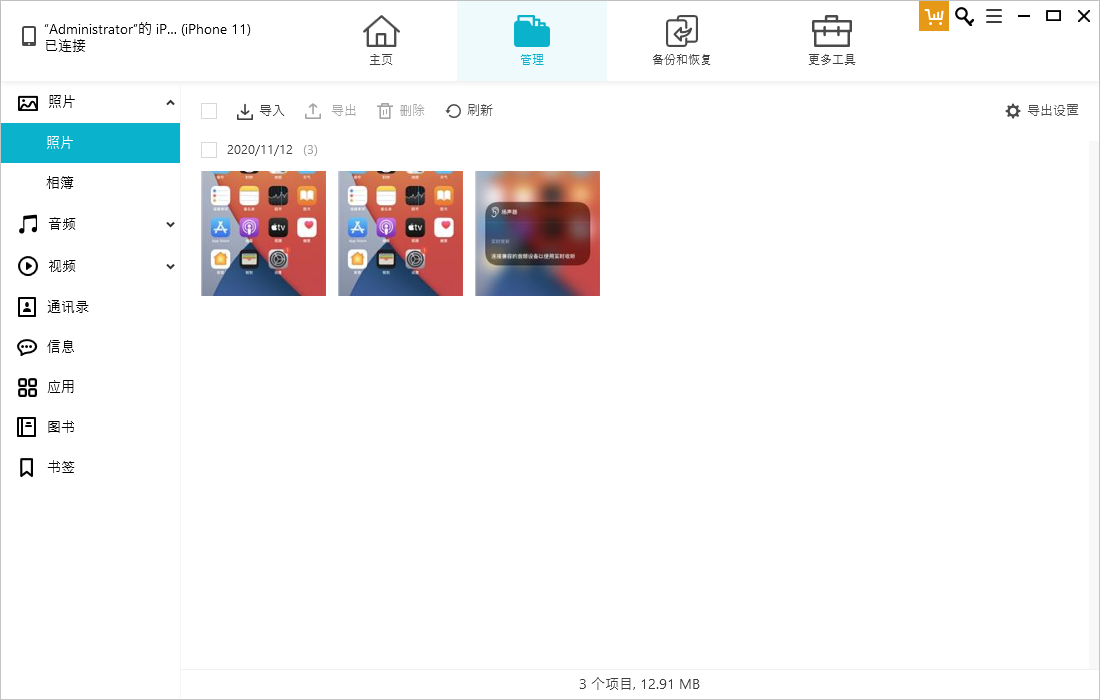
Task: Select the highlighted 照片 sub-item
Action: [90, 143]
